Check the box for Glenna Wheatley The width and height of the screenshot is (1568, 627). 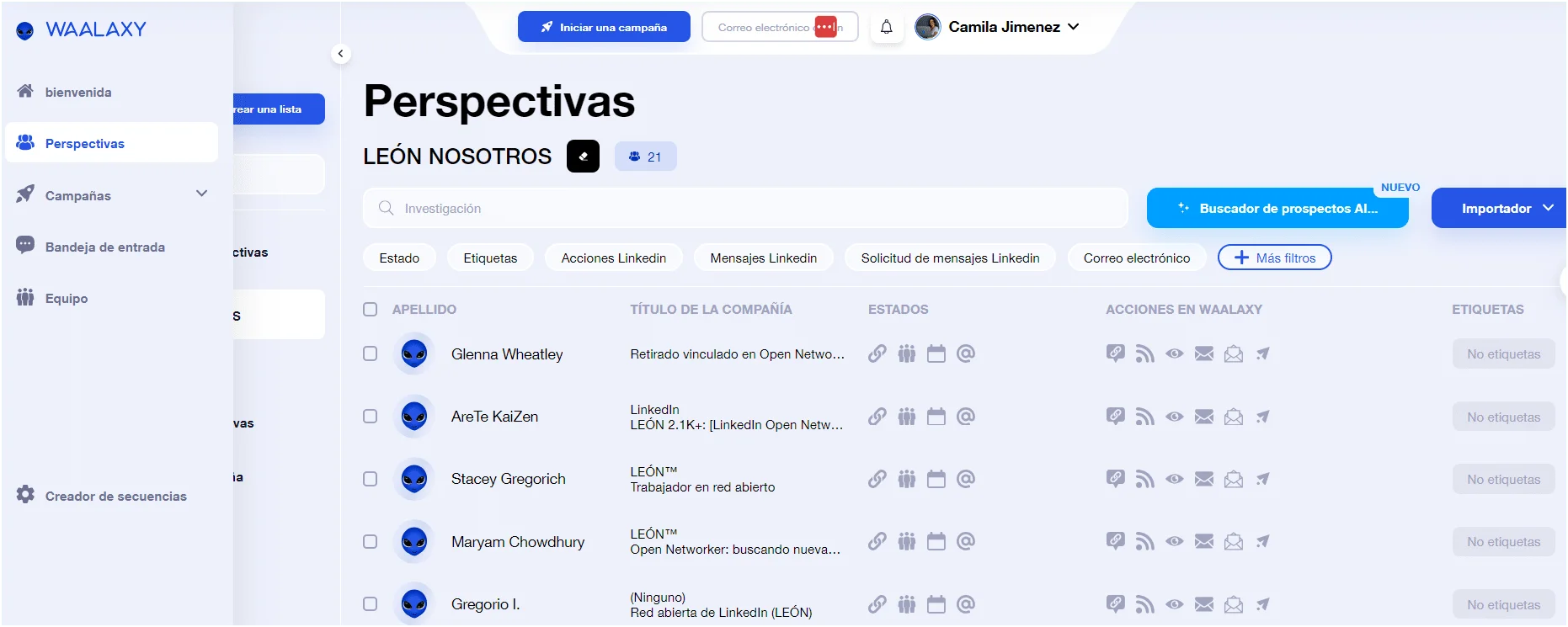pos(371,353)
